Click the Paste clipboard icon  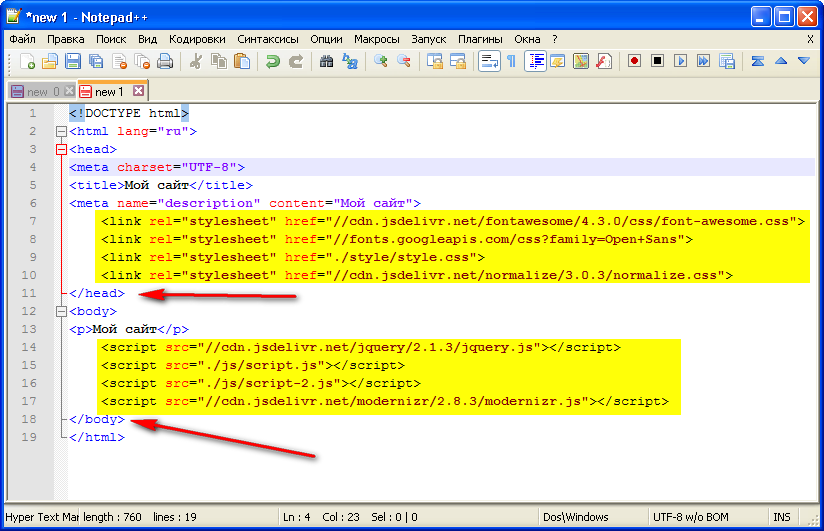click(241, 62)
